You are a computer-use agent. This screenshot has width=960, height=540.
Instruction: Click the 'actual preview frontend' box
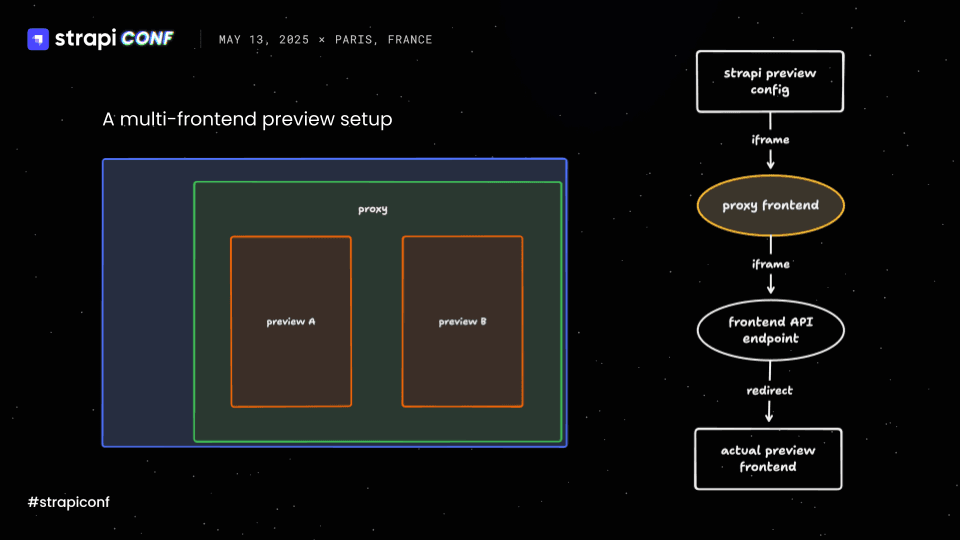[768, 459]
